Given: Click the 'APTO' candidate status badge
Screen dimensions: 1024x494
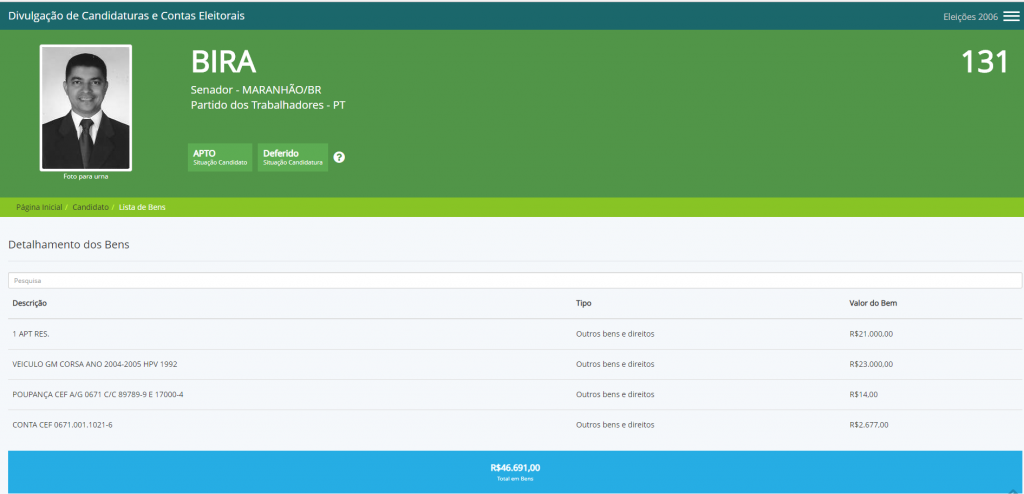Looking at the screenshot, I should (x=220, y=157).
